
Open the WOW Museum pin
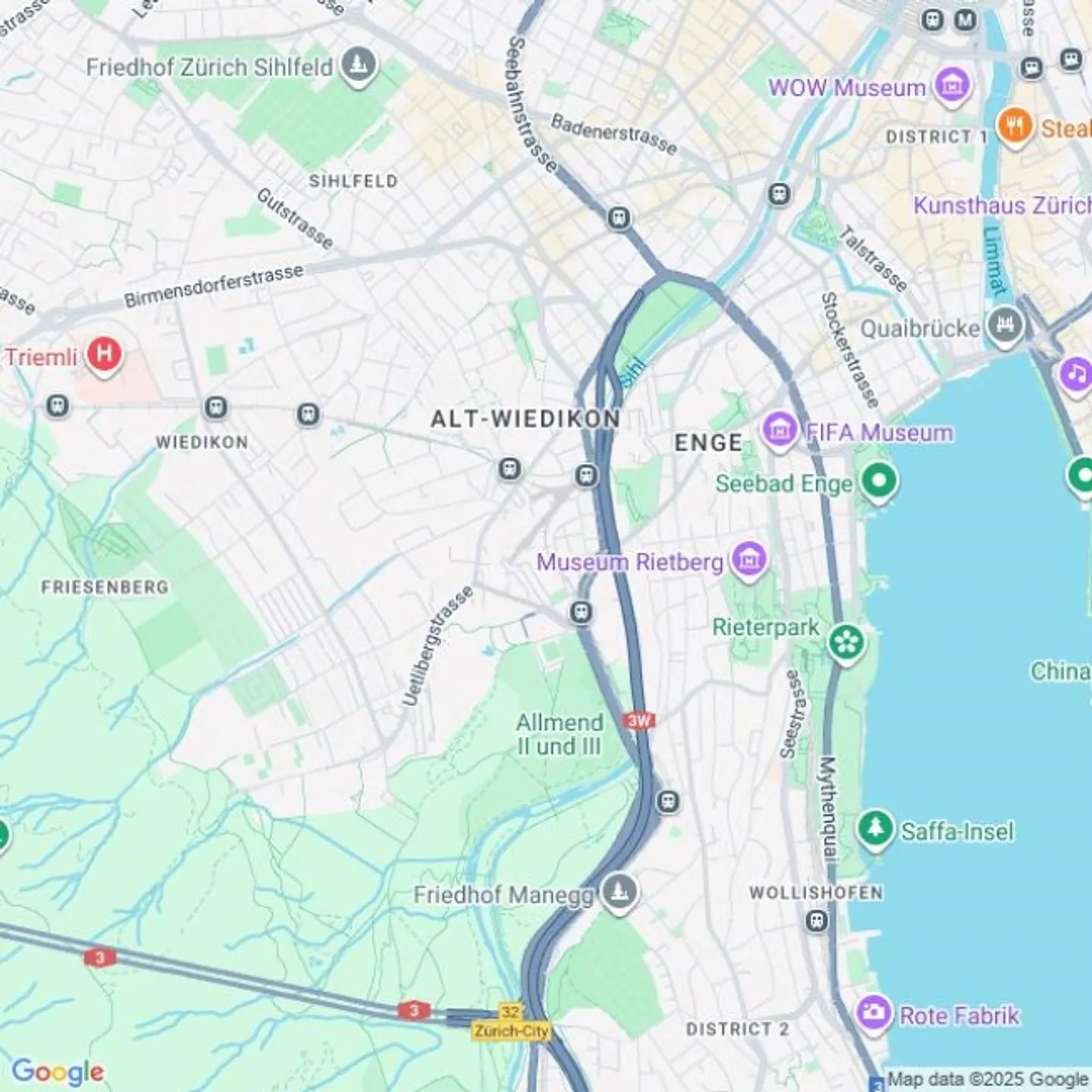[x=952, y=86]
